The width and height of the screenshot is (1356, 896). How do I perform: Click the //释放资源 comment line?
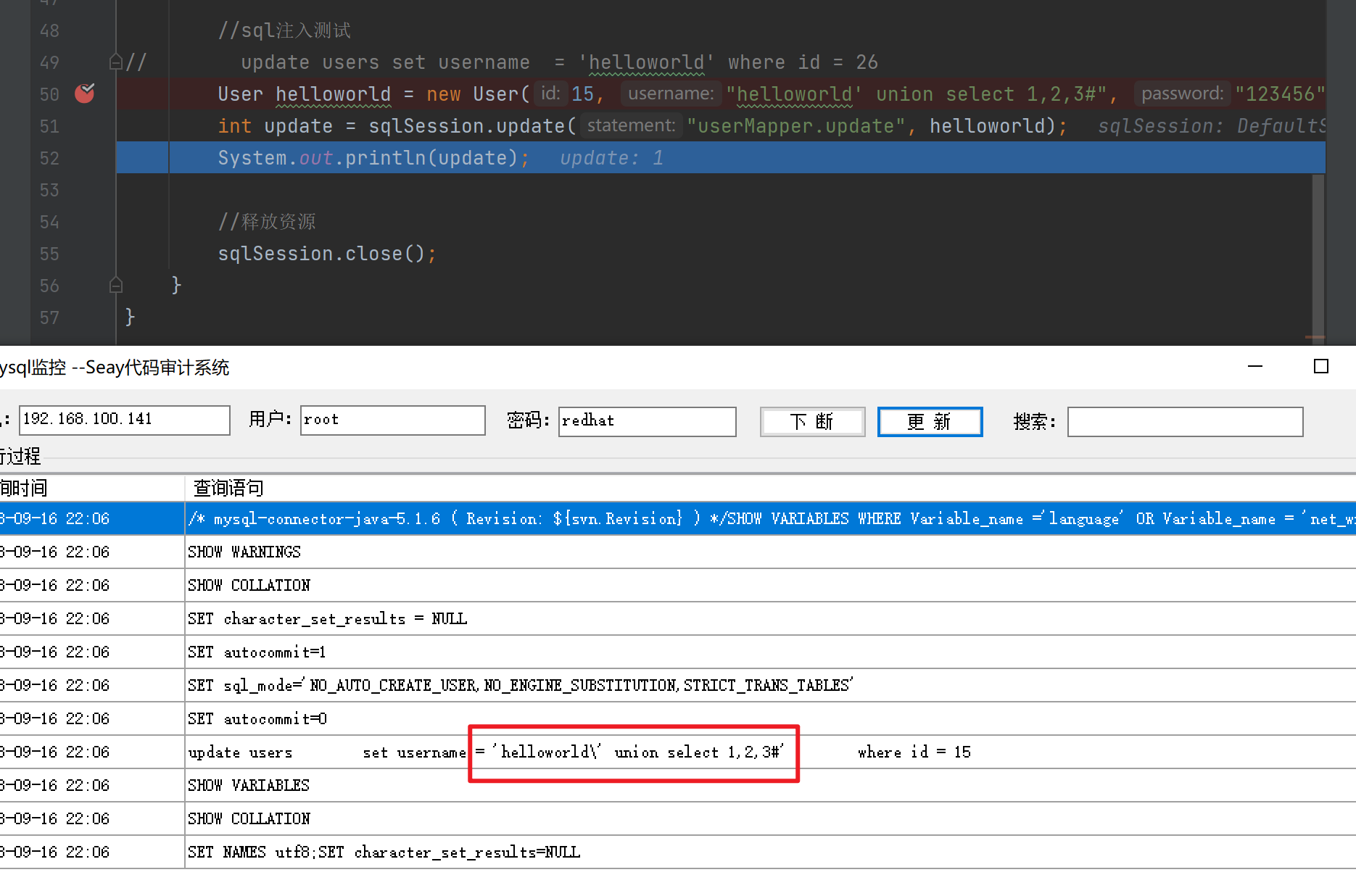[267, 222]
